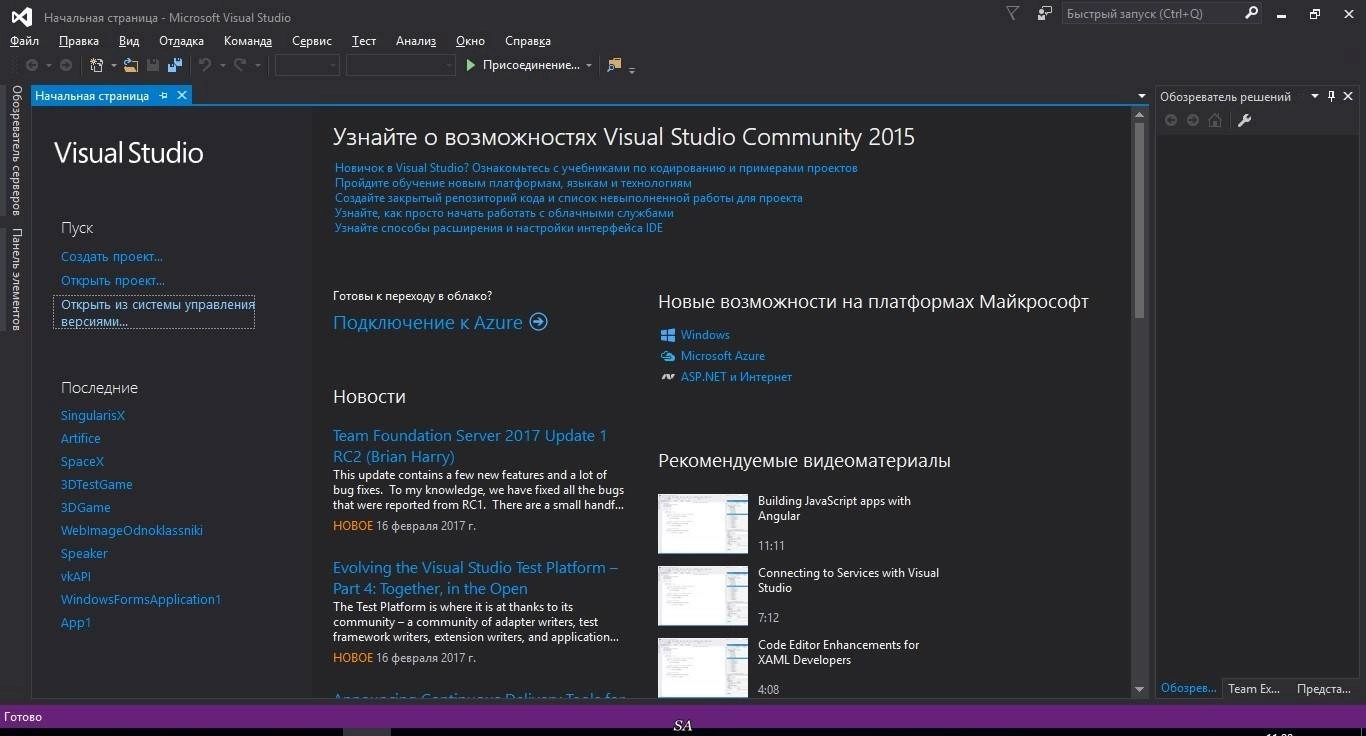Image resolution: width=1366 pixels, height=736 pixels.
Task: Click the start page scrollbar down arrow
Action: [1139, 689]
